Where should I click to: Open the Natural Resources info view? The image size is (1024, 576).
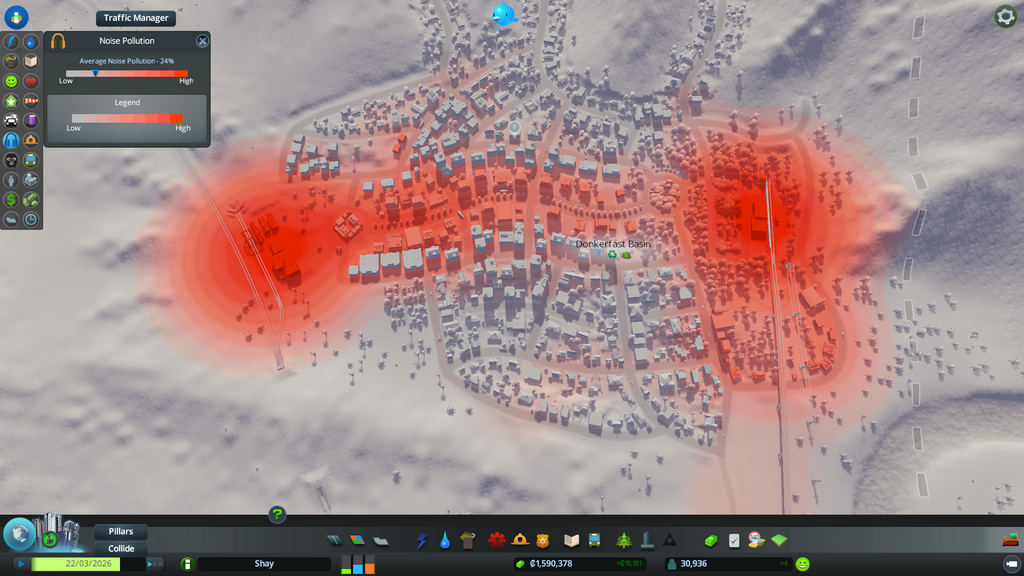tap(31, 200)
